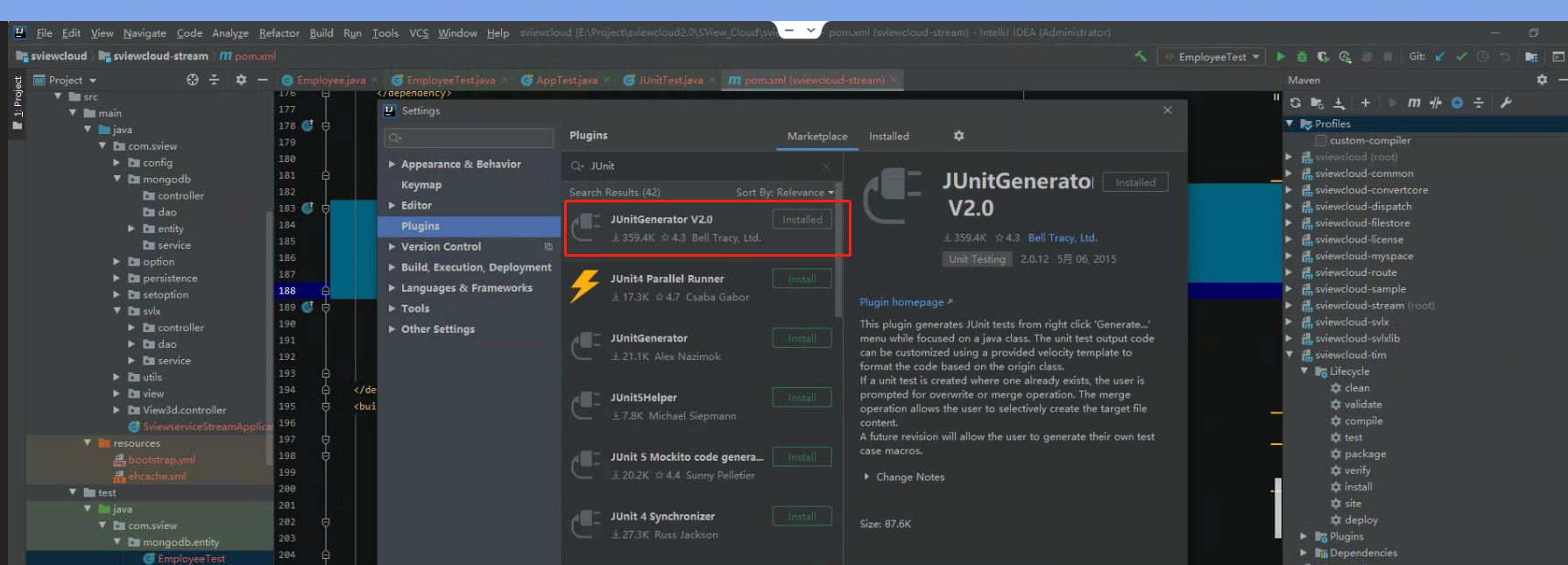The height and width of the screenshot is (565, 1568).
Task: Add Maven project with the plus icon
Action: coord(1365,102)
